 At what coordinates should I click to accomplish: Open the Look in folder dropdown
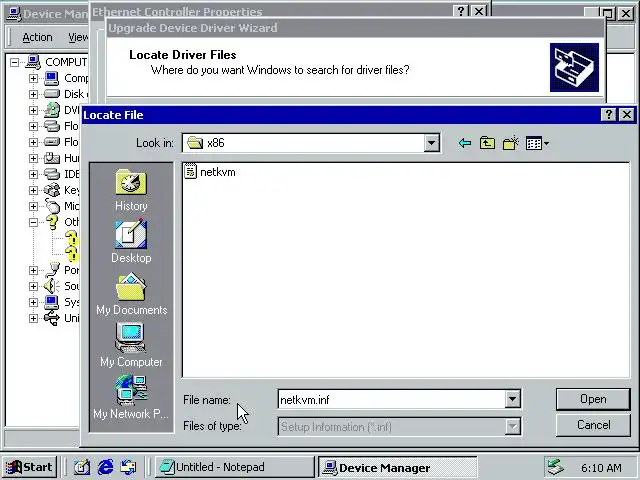pyautogui.click(x=431, y=143)
